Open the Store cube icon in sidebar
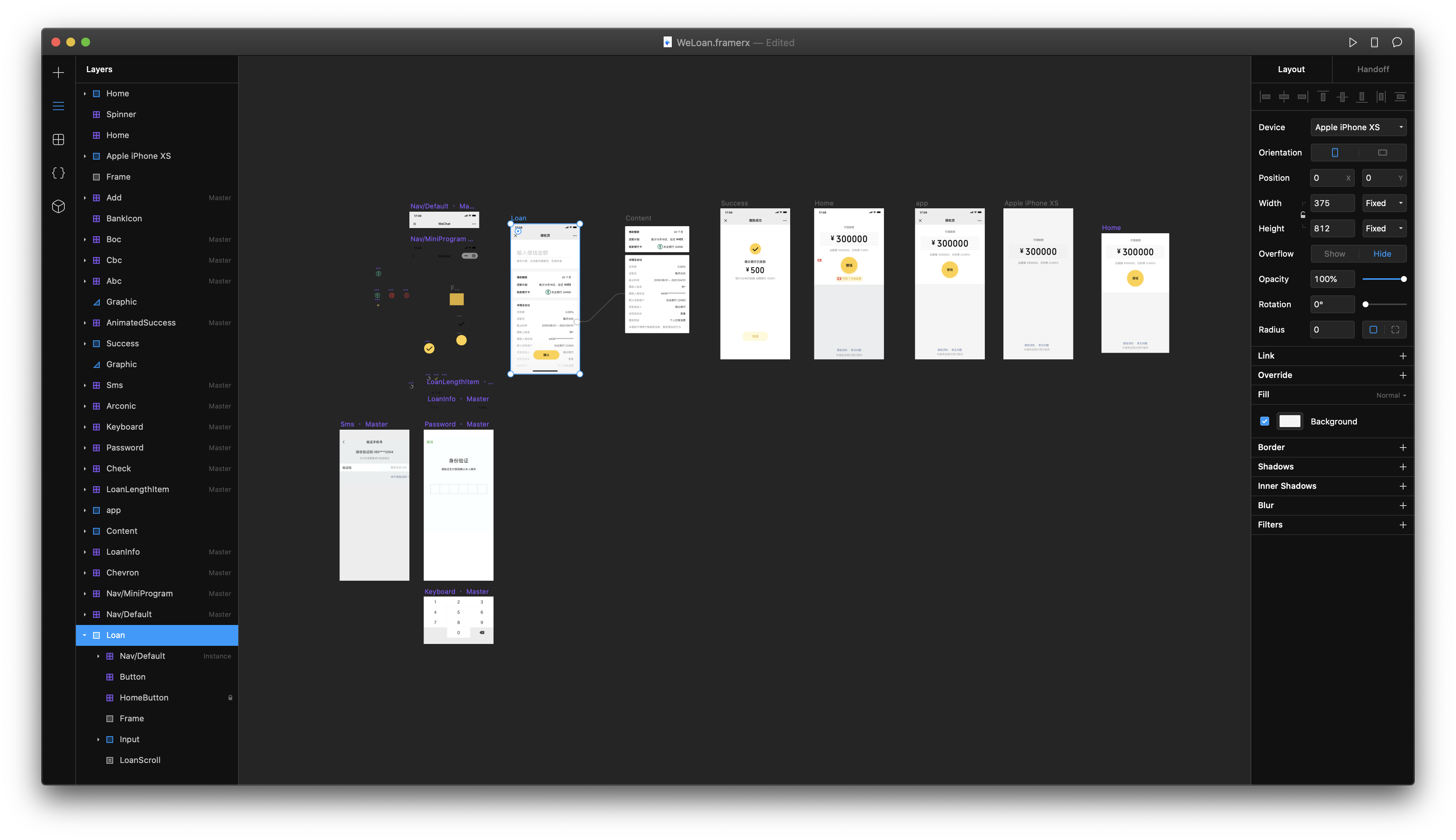Image resolution: width=1456 pixels, height=840 pixels. point(58,206)
